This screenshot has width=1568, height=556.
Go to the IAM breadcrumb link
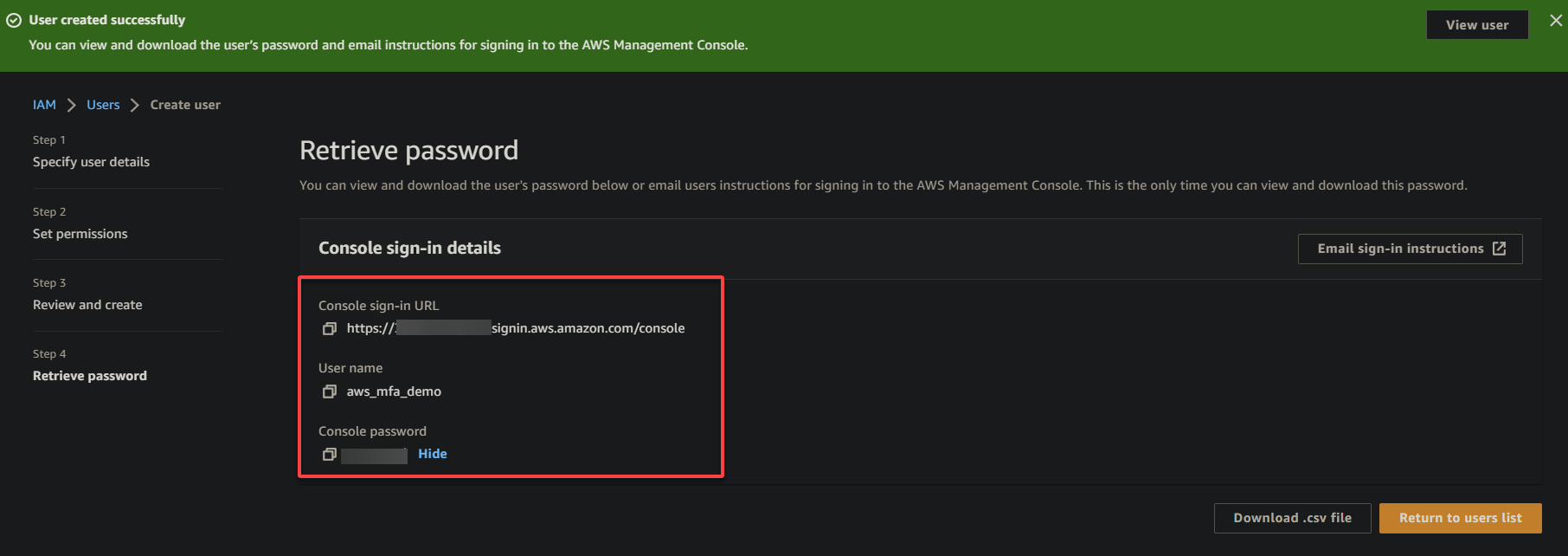coord(44,105)
